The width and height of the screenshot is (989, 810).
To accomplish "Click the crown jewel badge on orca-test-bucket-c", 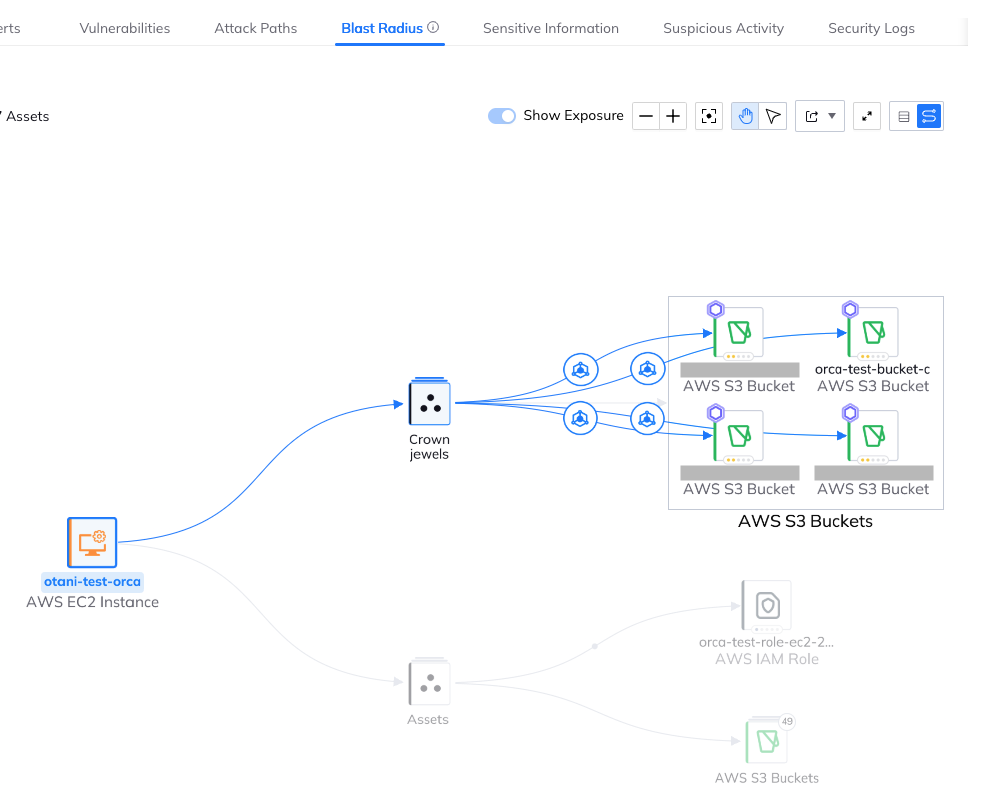I will click(x=850, y=309).
